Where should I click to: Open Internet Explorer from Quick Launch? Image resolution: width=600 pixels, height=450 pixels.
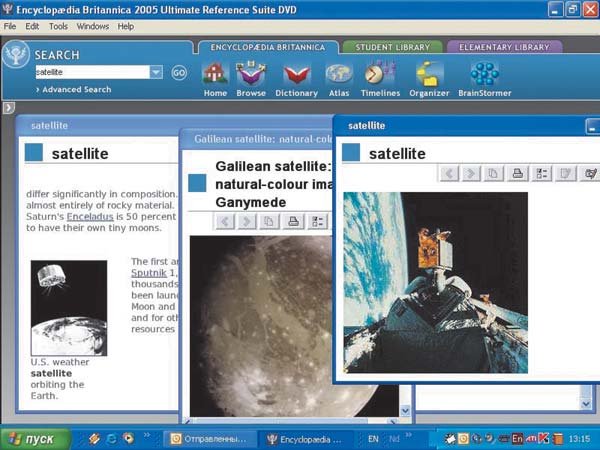[x=111, y=439]
